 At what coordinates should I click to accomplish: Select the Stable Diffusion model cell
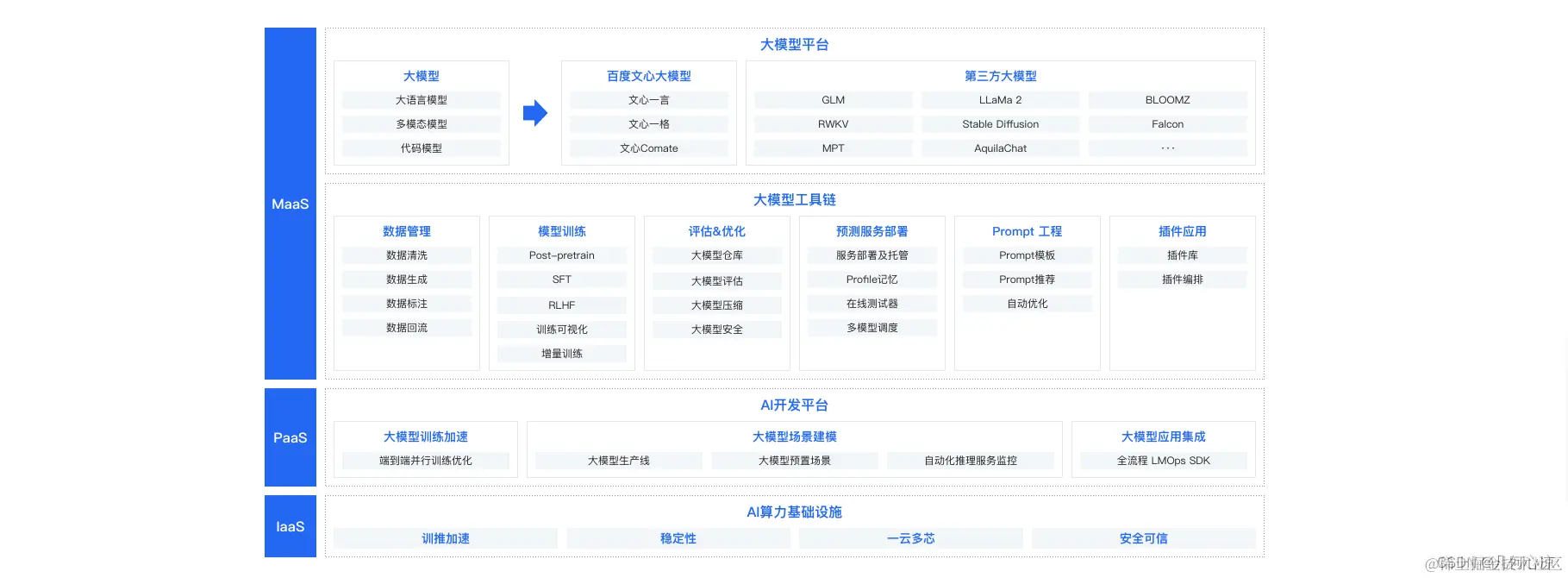click(1001, 124)
